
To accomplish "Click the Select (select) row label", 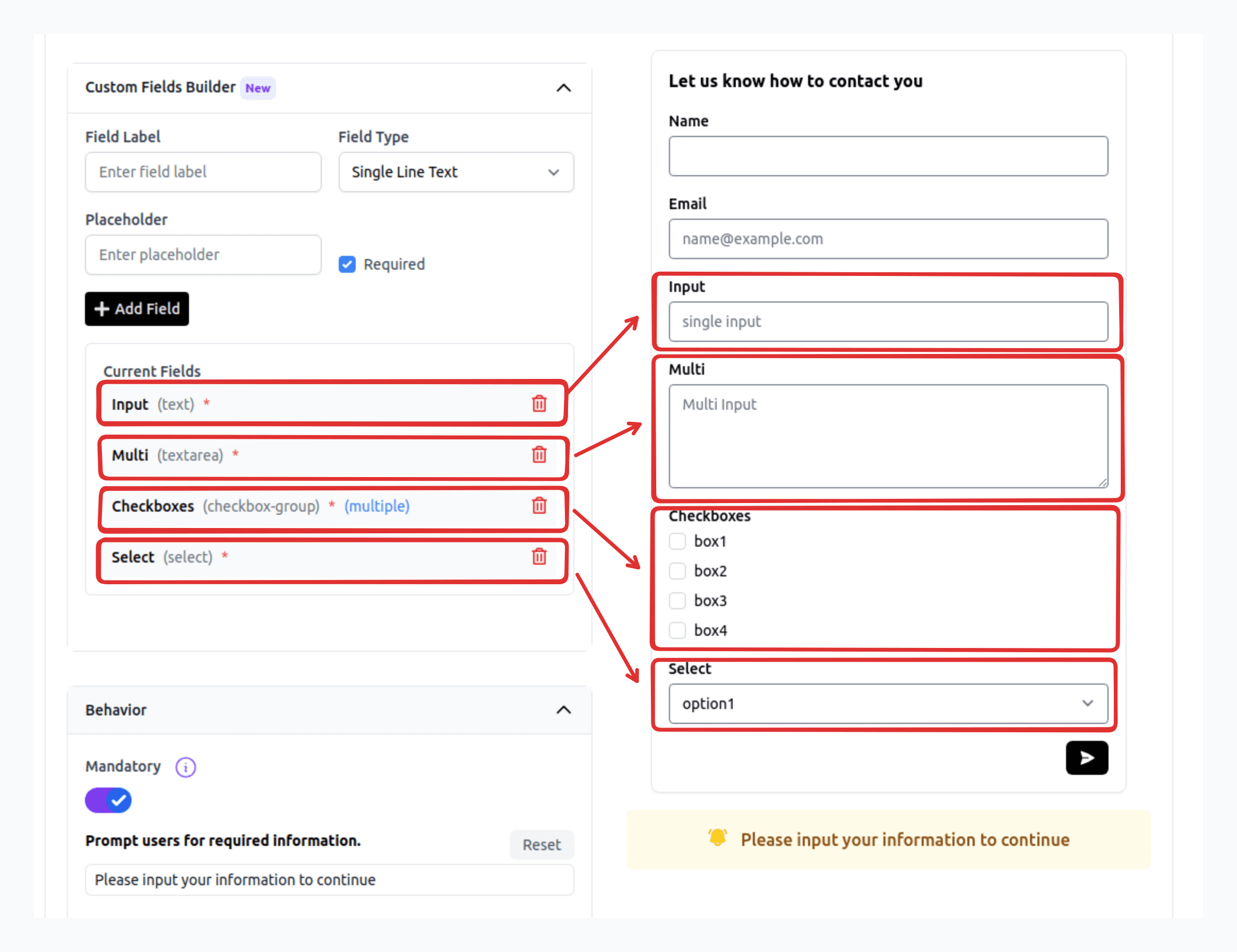I will click(x=161, y=557).
